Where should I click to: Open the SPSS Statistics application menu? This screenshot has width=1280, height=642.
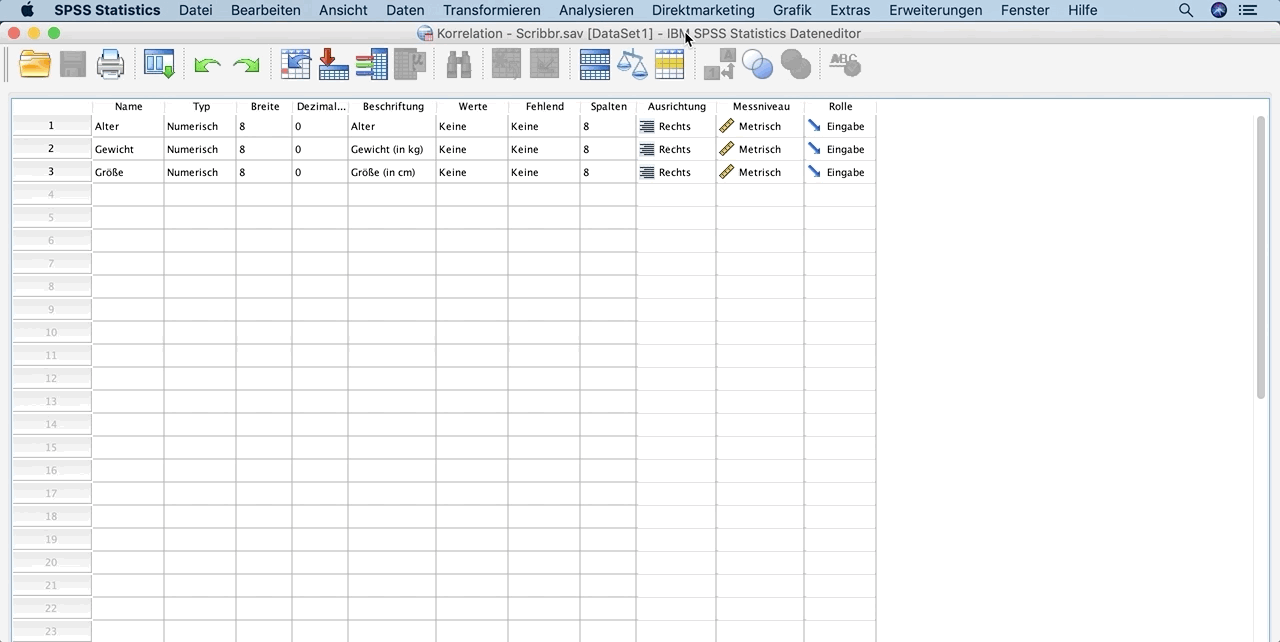tap(107, 10)
